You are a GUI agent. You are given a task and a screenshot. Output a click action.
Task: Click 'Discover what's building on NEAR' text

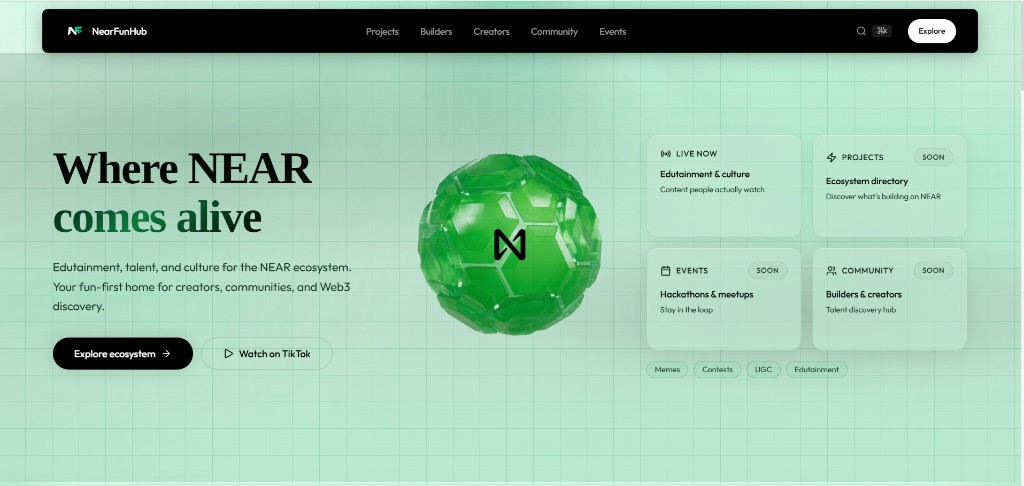click(x=883, y=197)
